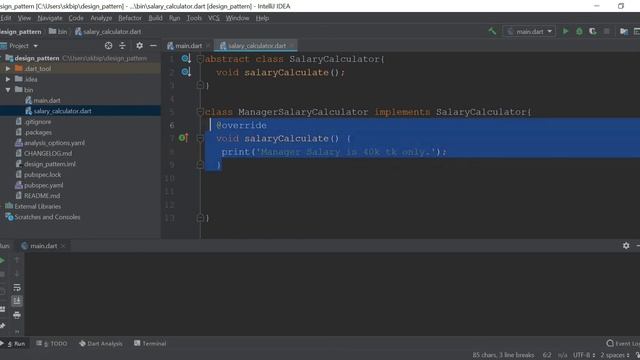Click the UTF-8 encoding selector in status bar

(584, 355)
